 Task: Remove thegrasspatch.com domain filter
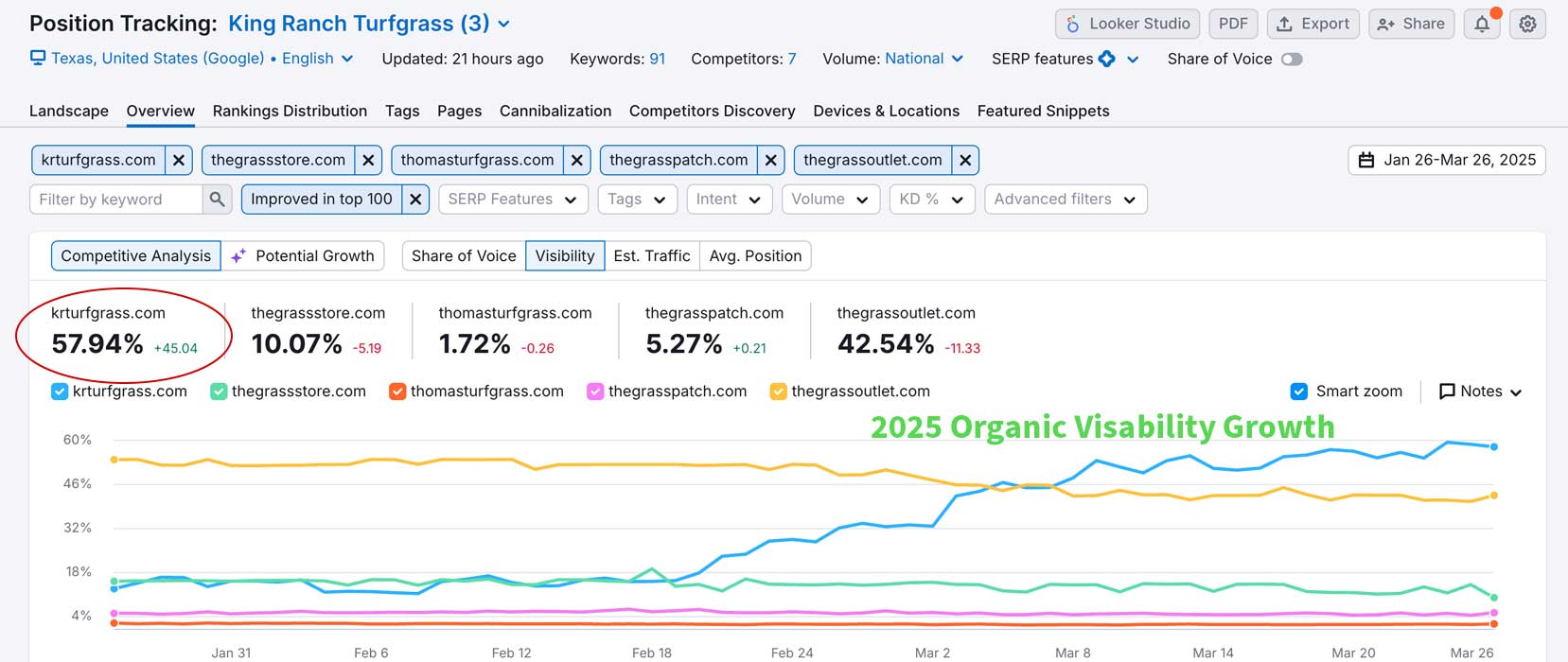(771, 160)
